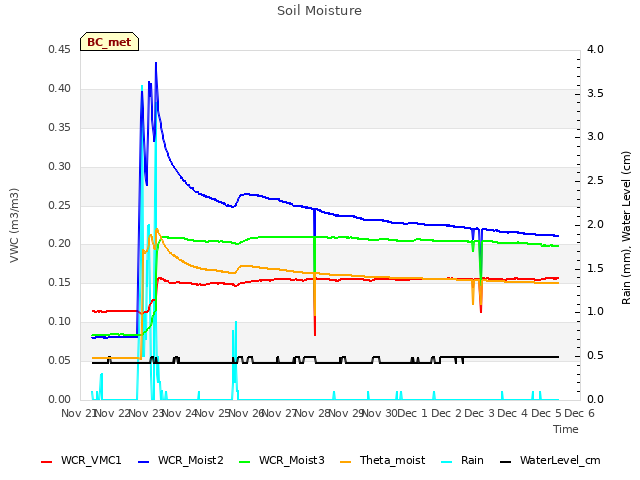Screen dimensions: 640x480
Task: Toggle the Theta_moist legend entry
Action: click(382, 460)
